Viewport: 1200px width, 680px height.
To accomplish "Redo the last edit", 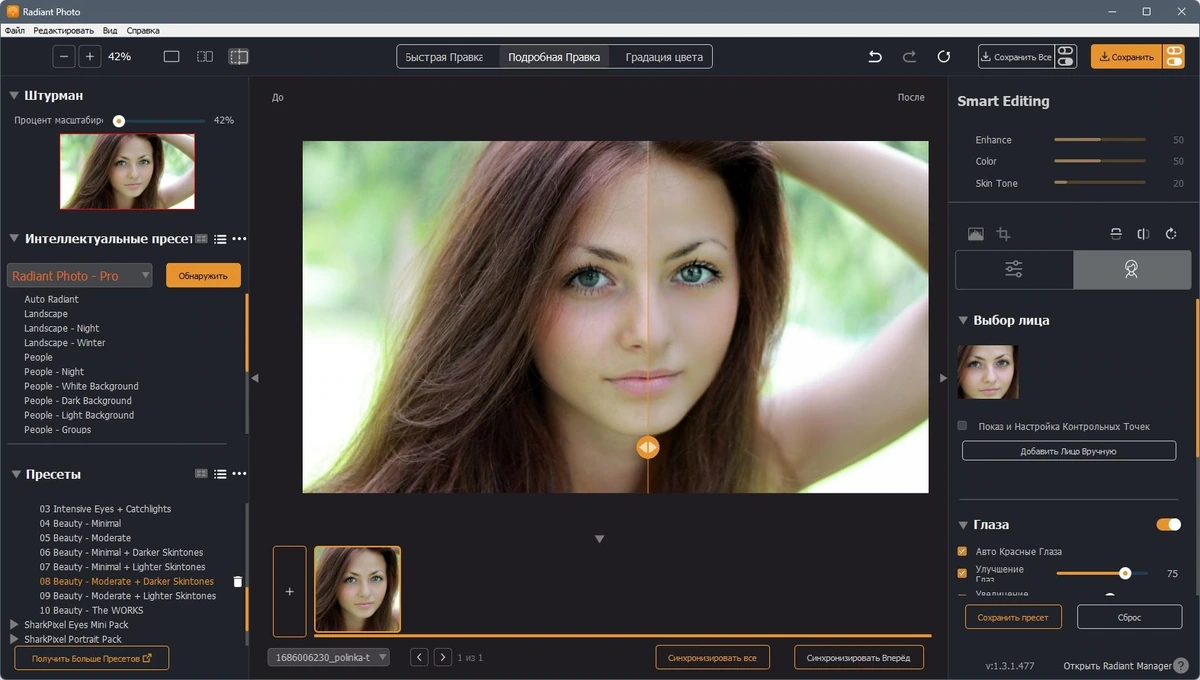I will pos(909,57).
